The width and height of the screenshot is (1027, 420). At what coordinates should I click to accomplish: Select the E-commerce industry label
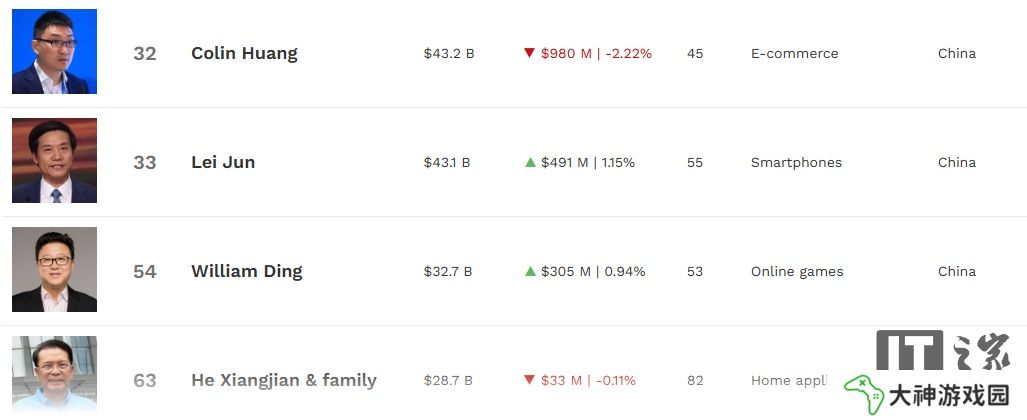[794, 54]
